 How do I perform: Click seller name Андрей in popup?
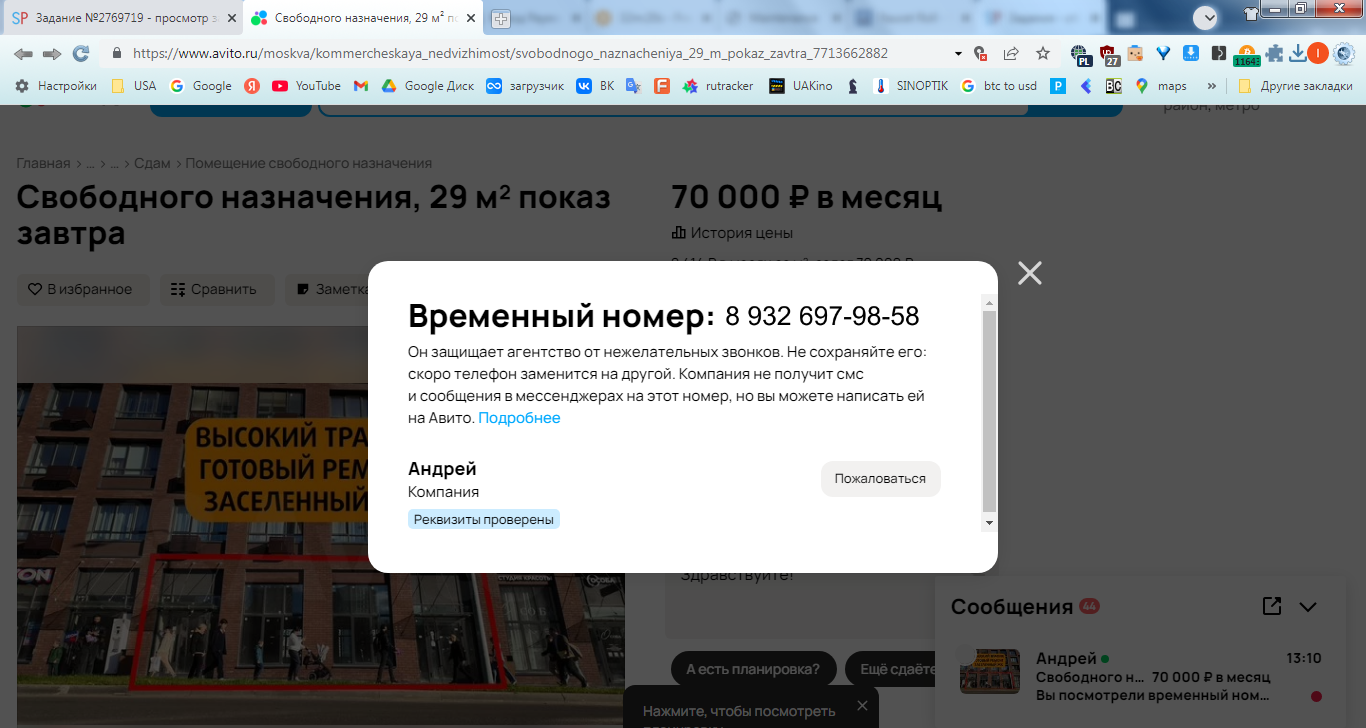click(x=442, y=469)
